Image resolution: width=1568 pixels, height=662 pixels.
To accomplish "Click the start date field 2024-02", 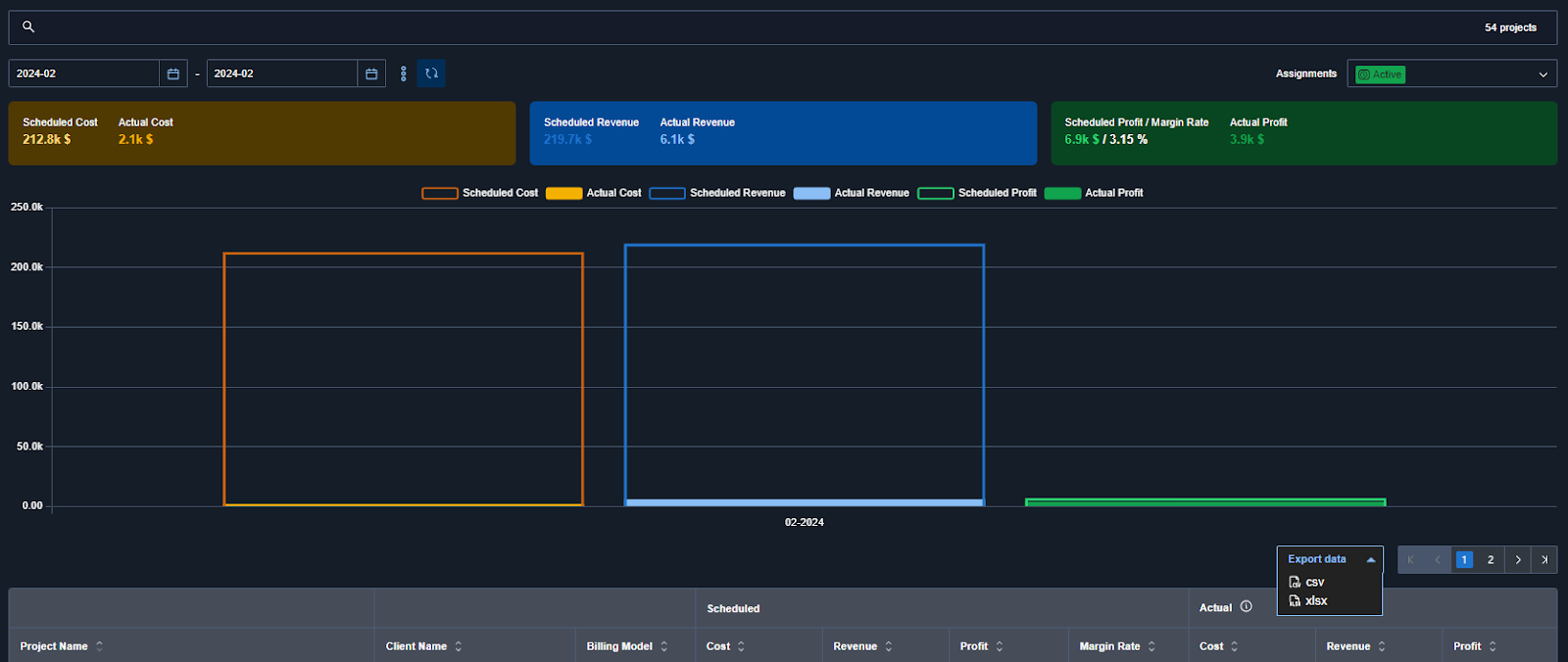I will 84,73.
